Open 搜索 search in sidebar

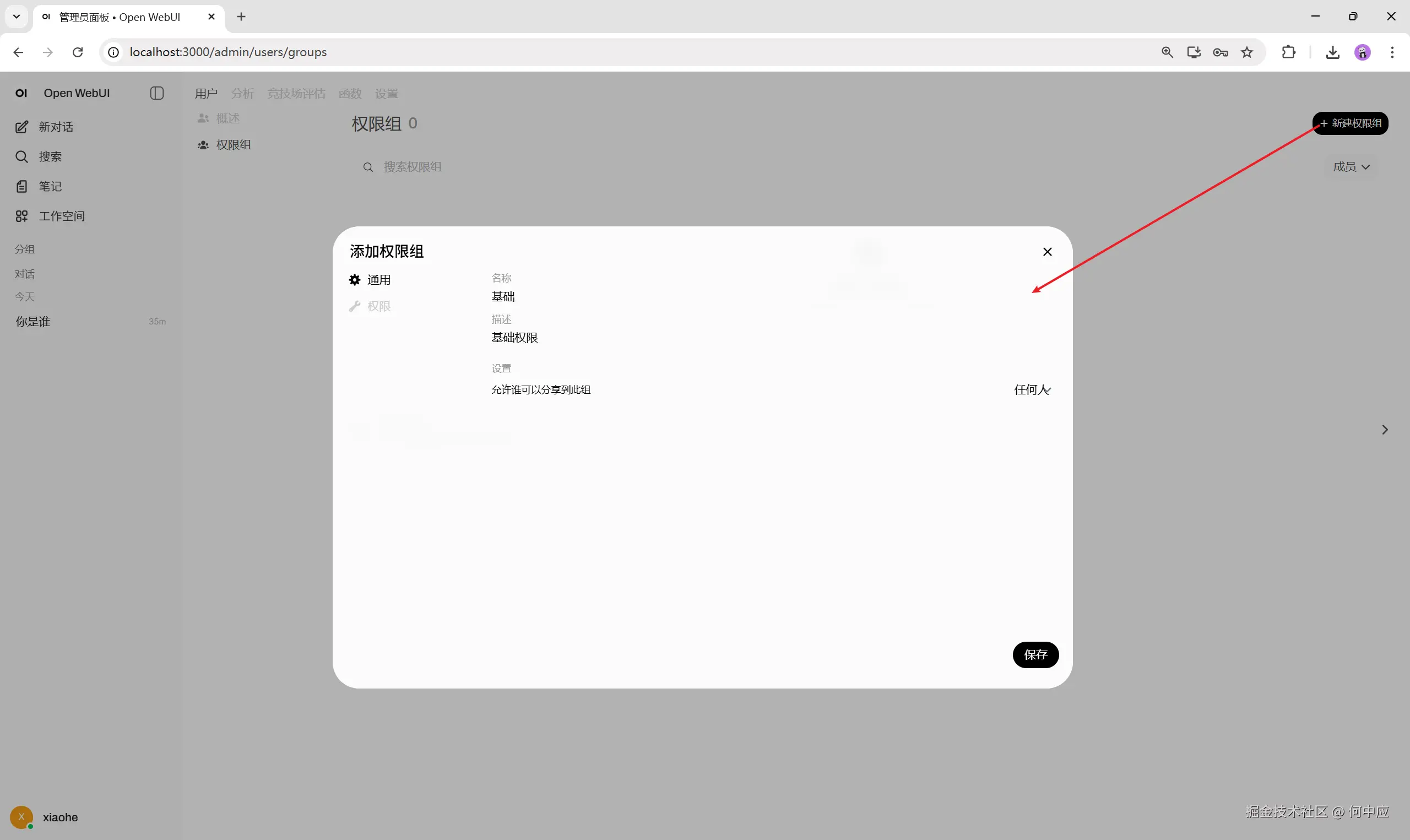[x=50, y=157]
